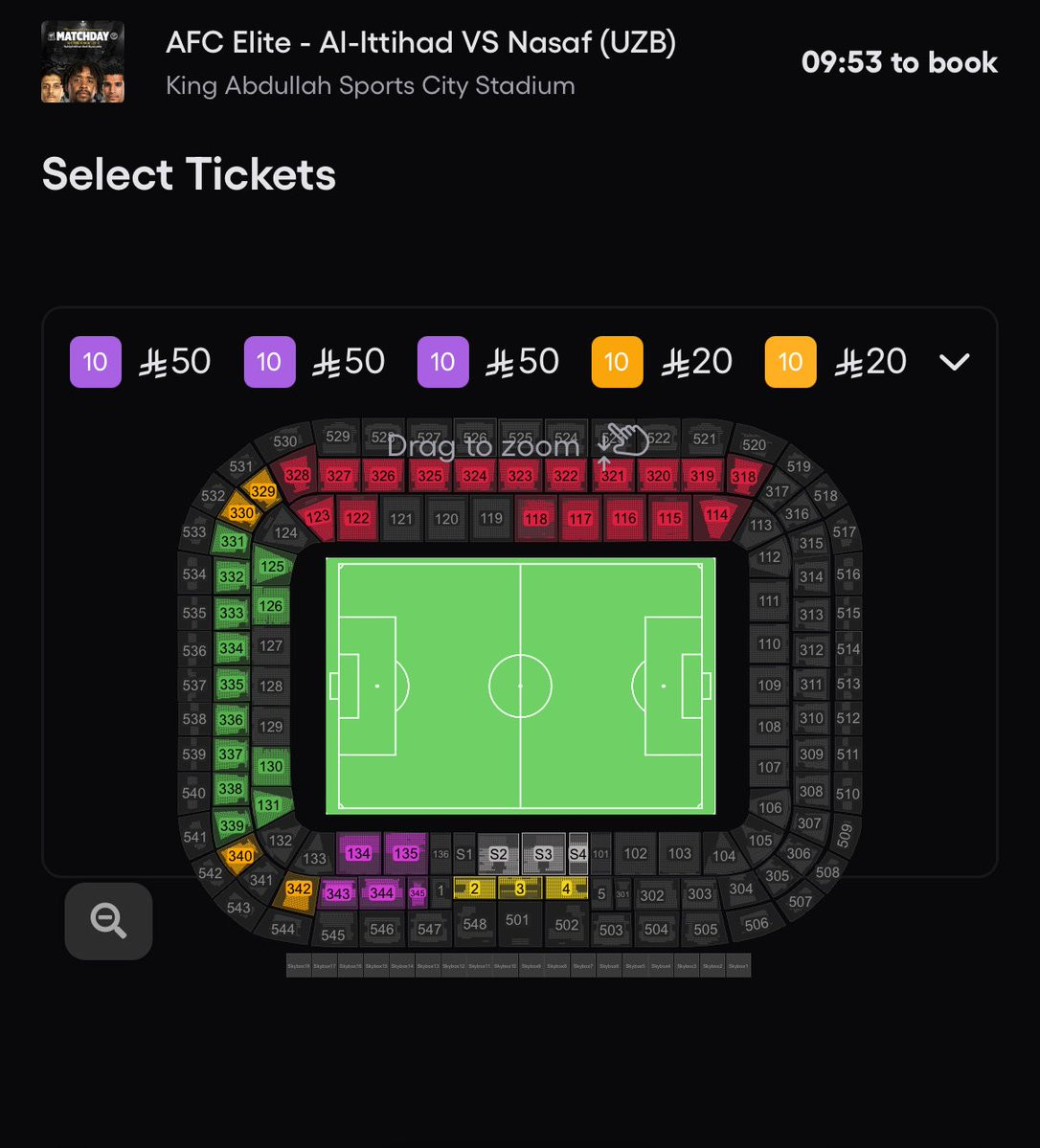Select the last orange 10 price swatch
Image resolution: width=1040 pixels, height=1148 pixels.
pyautogui.click(x=790, y=362)
